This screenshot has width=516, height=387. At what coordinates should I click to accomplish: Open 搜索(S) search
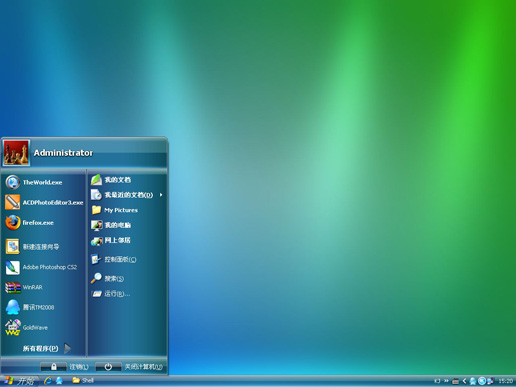coord(127,278)
